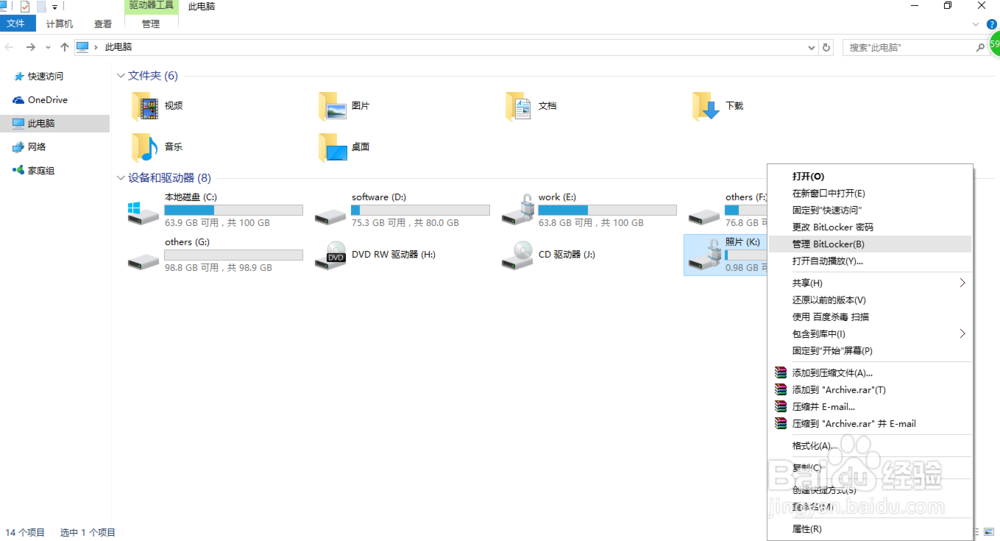Viewport: 1000px width, 541px height.
Task: Expand the ribbon with the chevron
Action: (976, 24)
